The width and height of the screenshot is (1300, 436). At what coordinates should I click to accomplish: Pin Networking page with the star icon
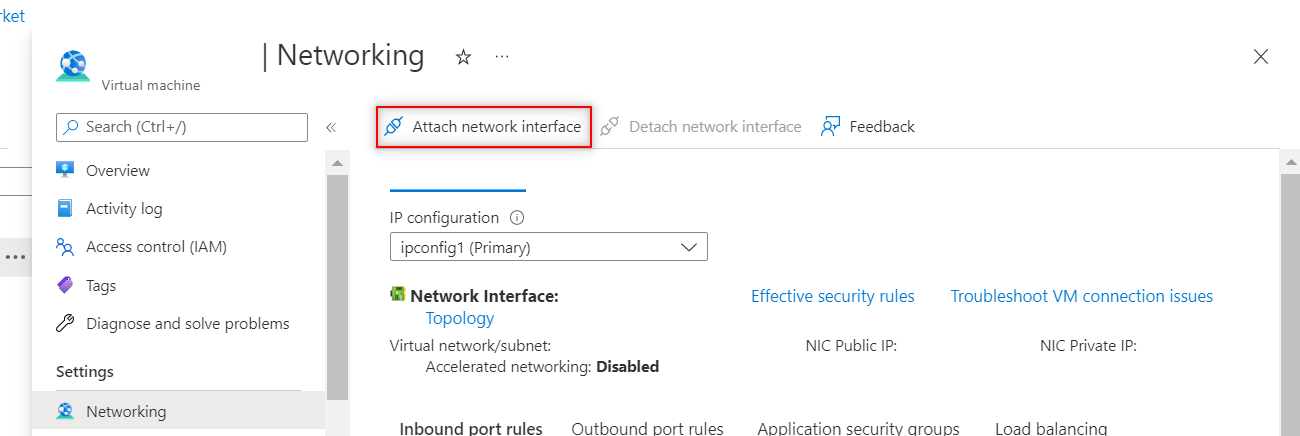[x=463, y=57]
